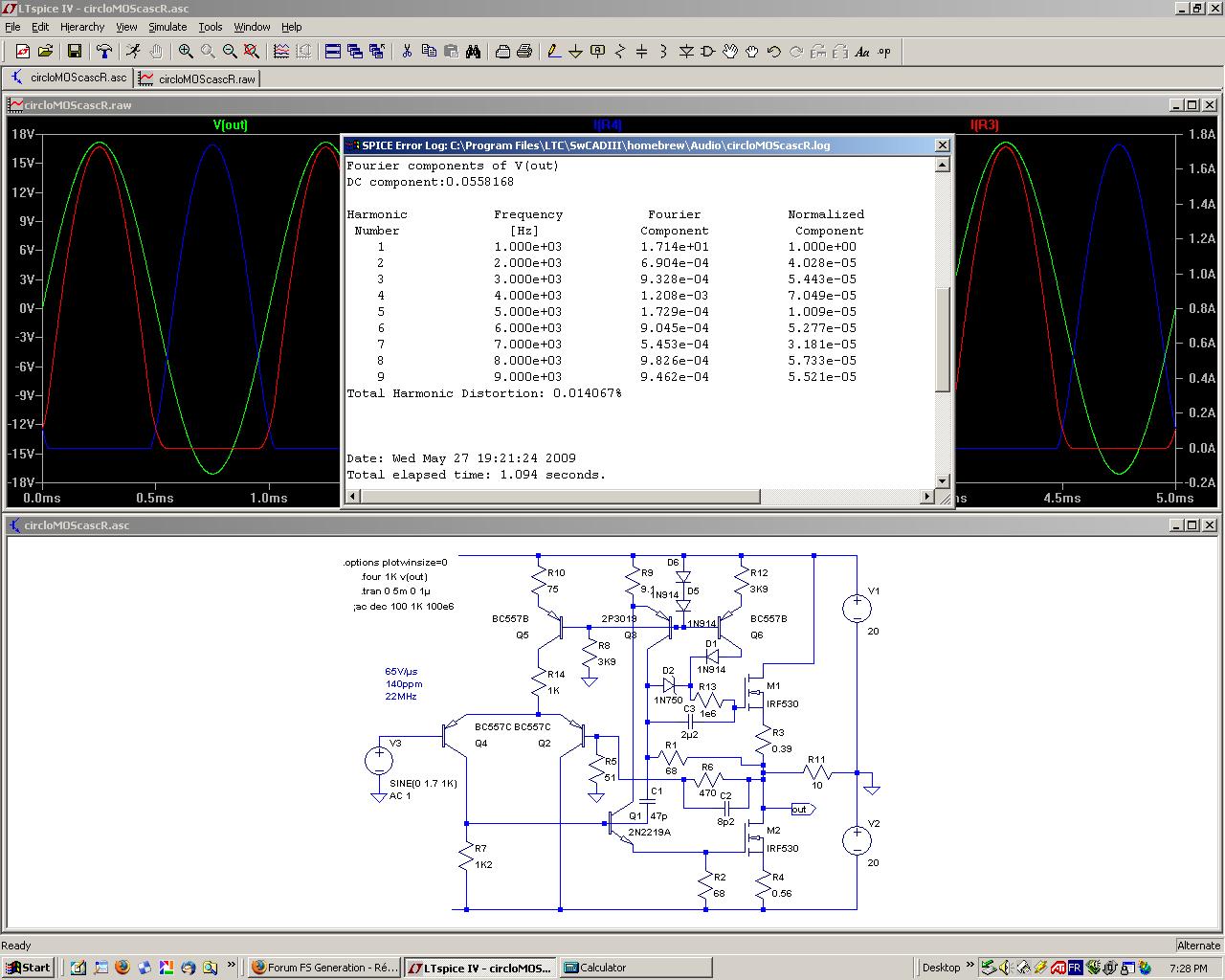Click the error log horizontal scrollbar thumb

tap(561, 497)
